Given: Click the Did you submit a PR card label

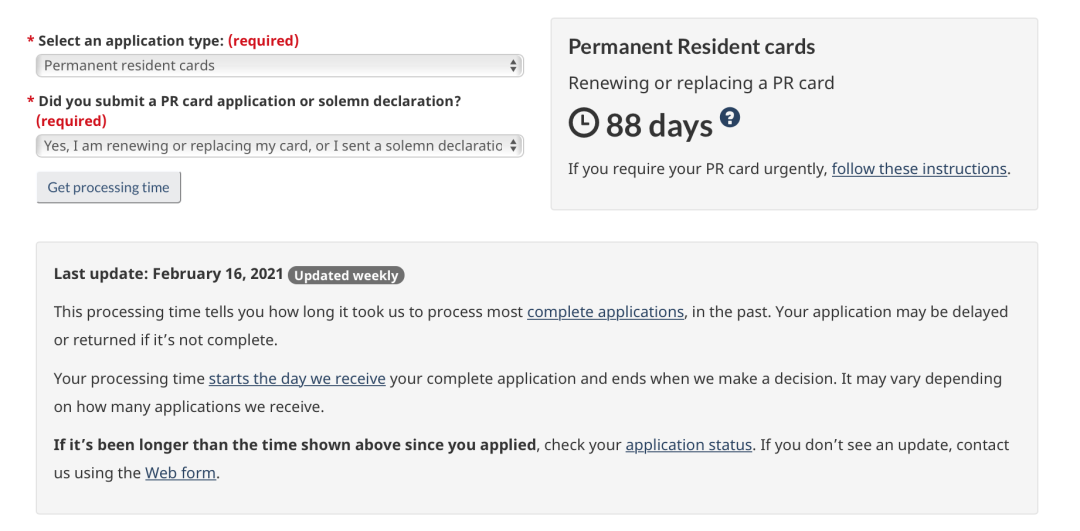Looking at the screenshot, I should point(249,102).
